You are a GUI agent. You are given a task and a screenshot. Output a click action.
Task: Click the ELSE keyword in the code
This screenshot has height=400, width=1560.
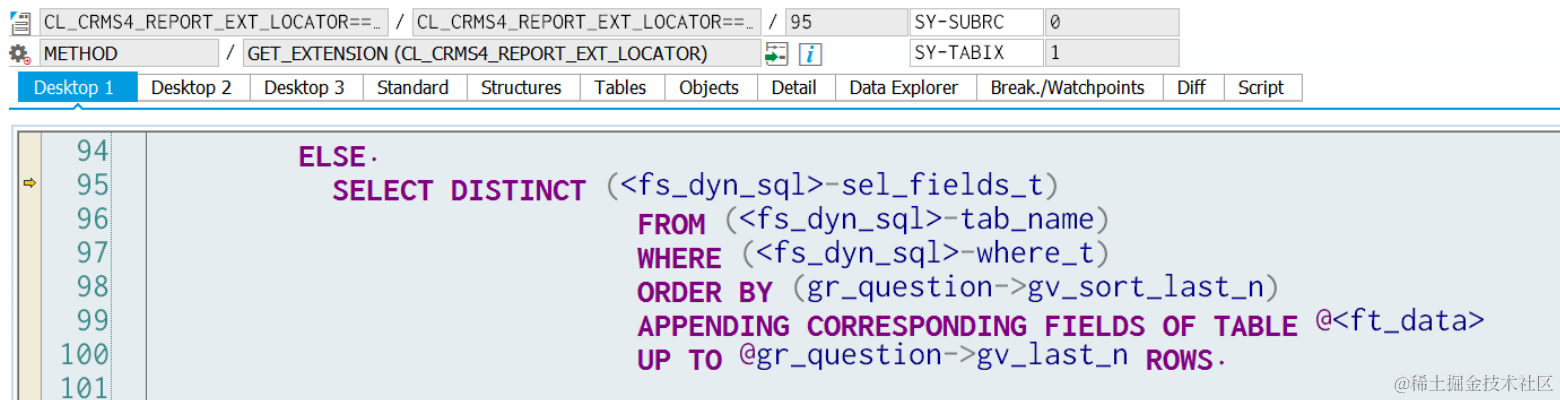(333, 157)
